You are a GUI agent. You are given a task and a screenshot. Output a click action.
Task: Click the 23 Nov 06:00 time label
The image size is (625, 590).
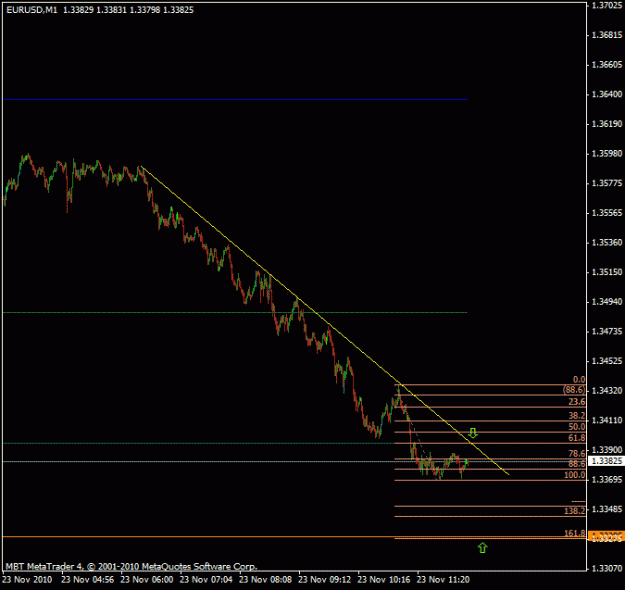(x=147, y=579)
